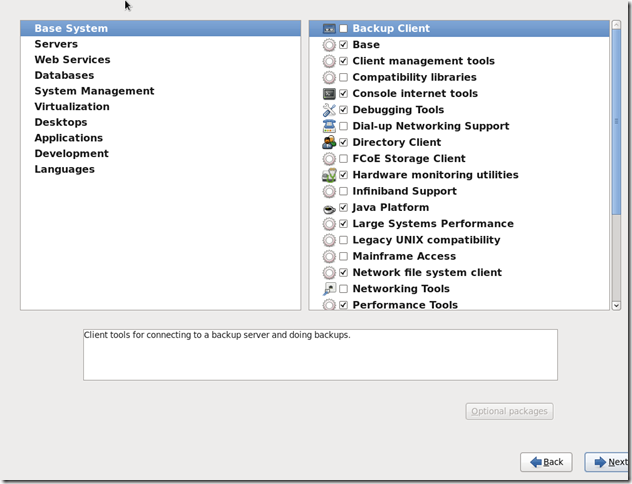Select the Base System category
The height and width of the screenshot is (484, 632).
coord(160,29)
